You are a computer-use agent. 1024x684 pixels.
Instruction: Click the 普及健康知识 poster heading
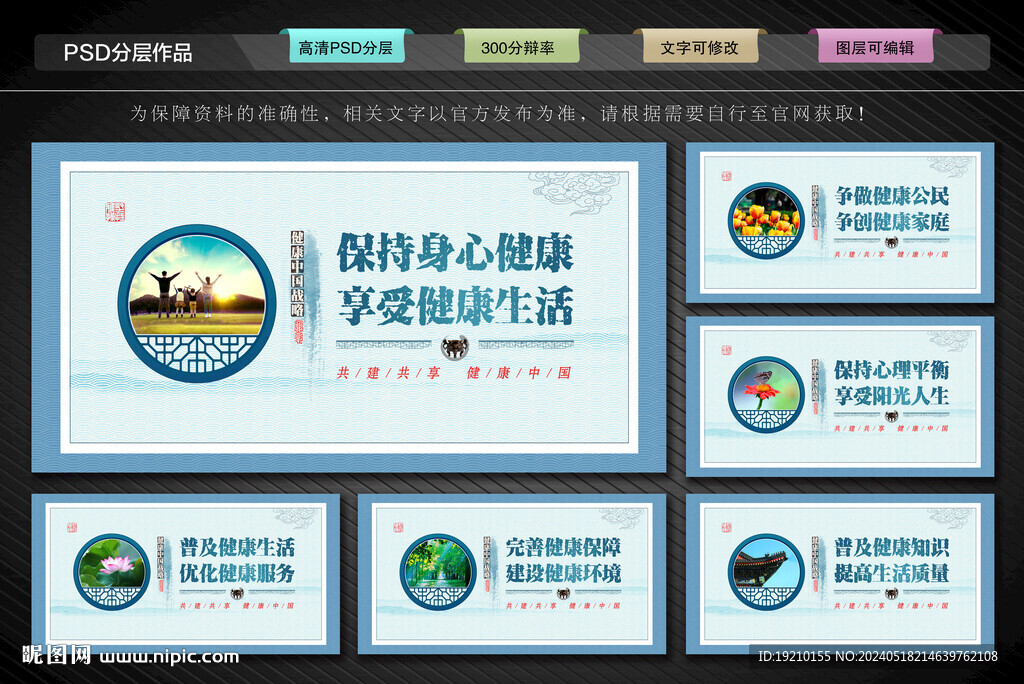(x=891, y=547)
